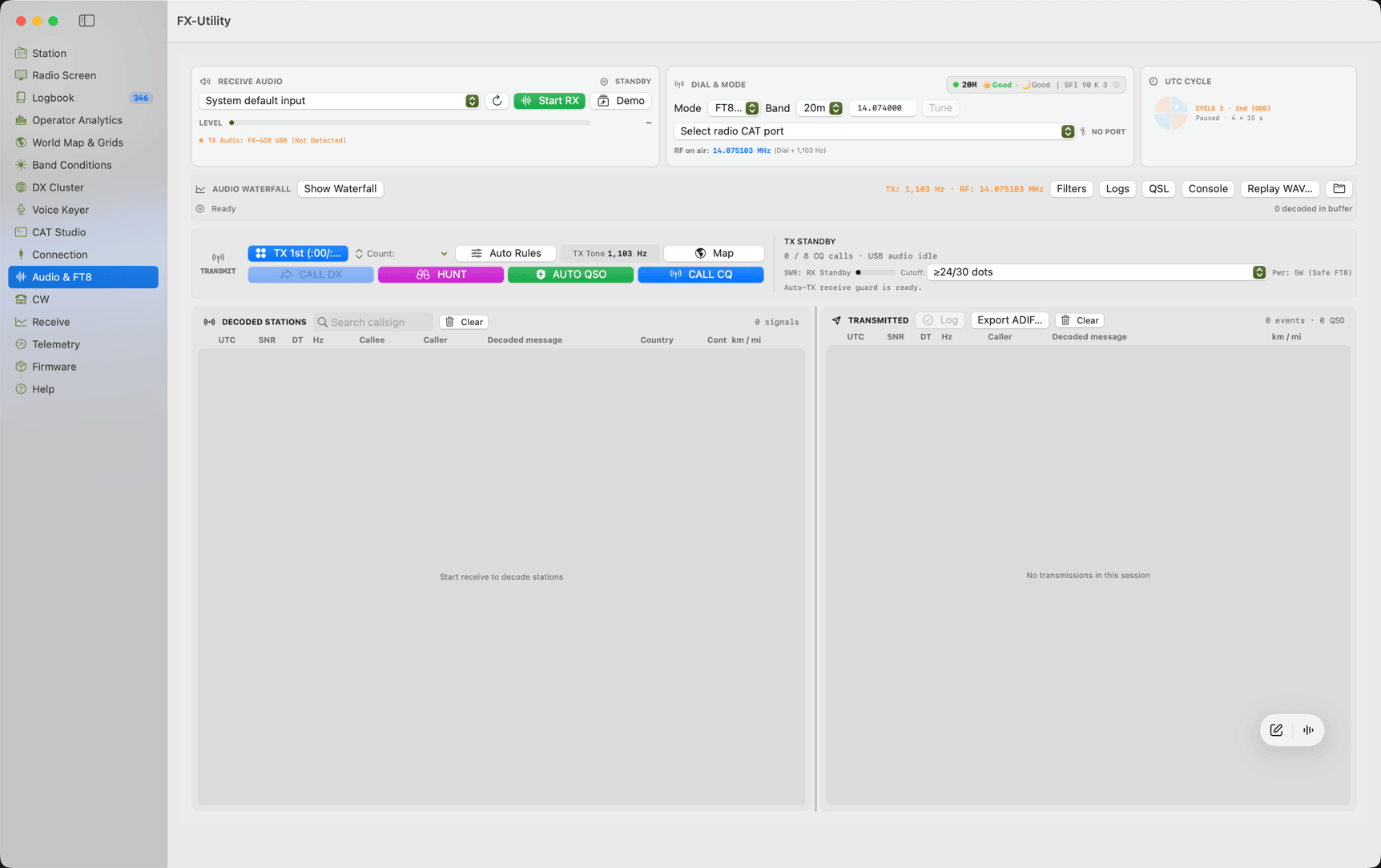Open Auto Rules settings
This screenshot has width=1381, height=868.
point(505,253)
